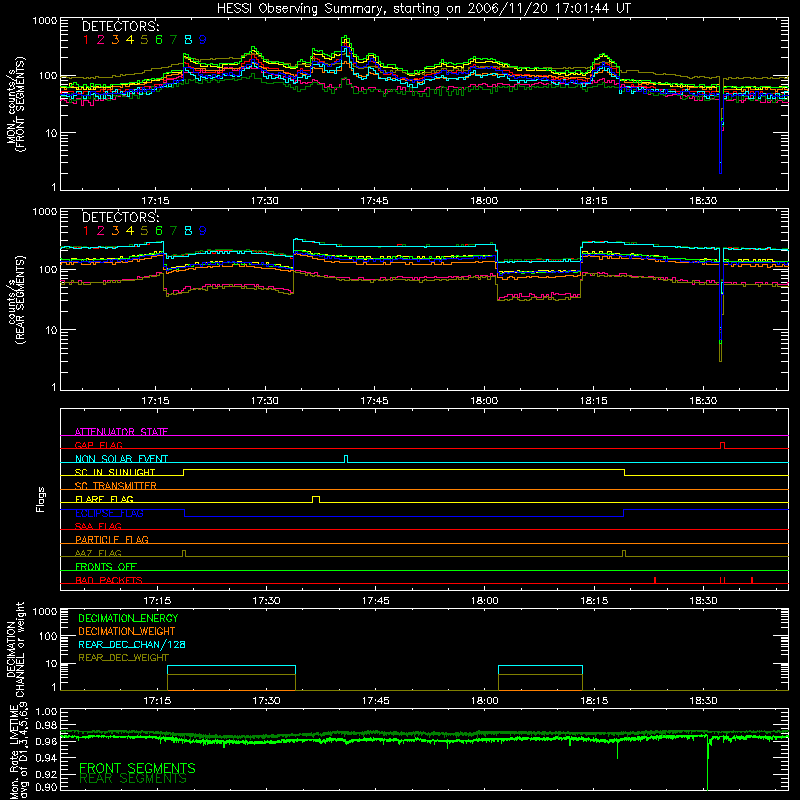Click the GAP_FLAG pulse near 18:32
The image size is (800, 800).
click(722, 445)
